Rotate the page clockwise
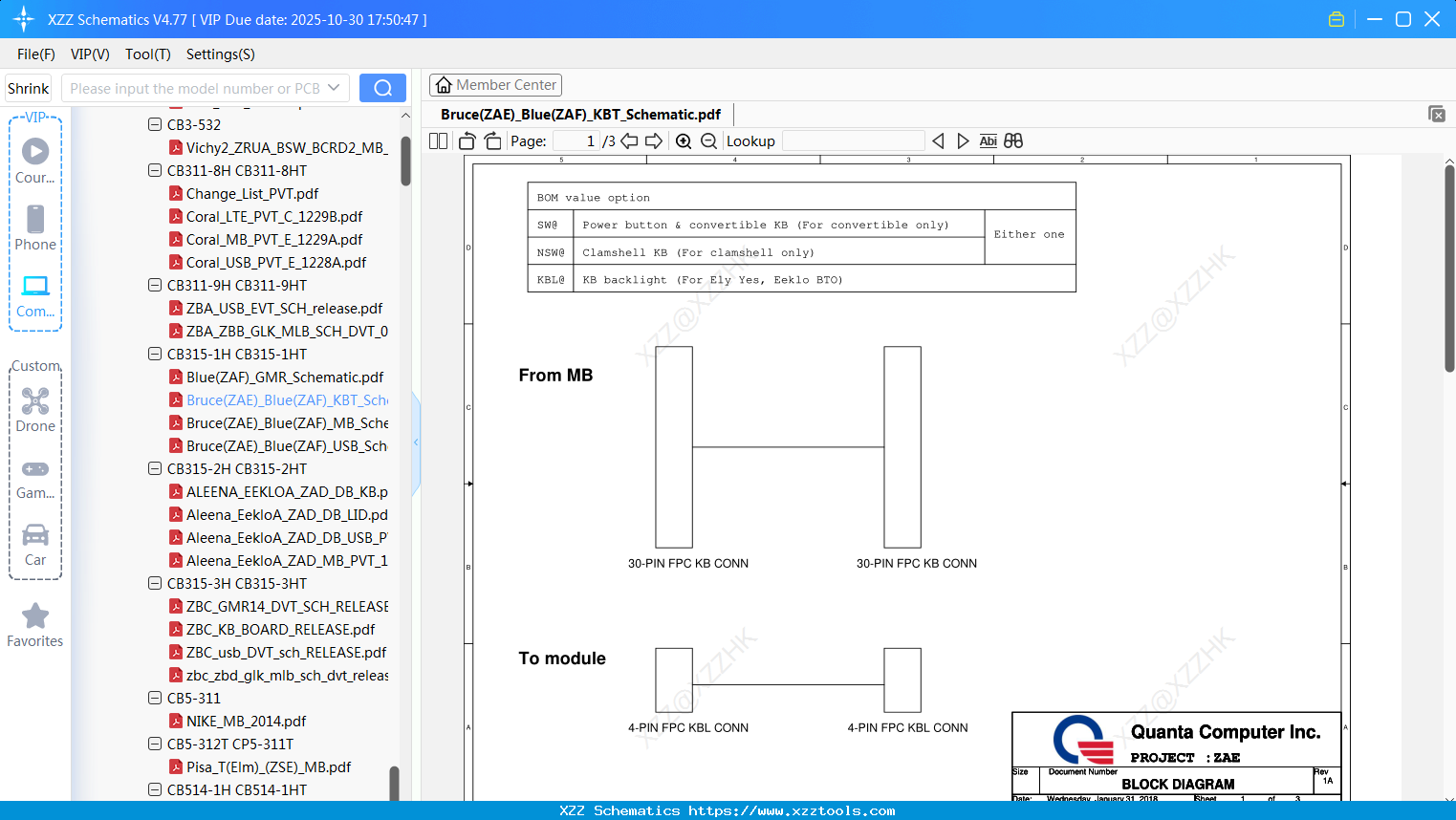The image size is (1456, 820). pyautogui.click(x=492, y=141)
